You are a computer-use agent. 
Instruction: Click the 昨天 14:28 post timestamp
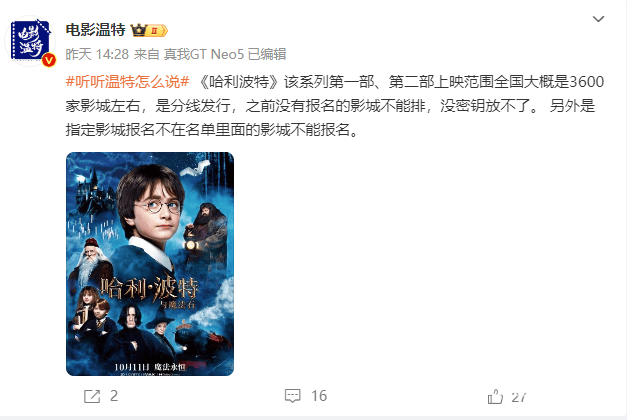97,54
